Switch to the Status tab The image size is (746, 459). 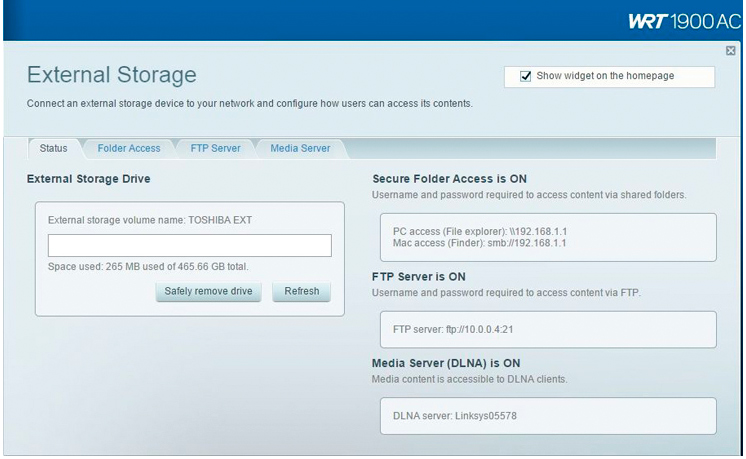click(x=53, y=148)
